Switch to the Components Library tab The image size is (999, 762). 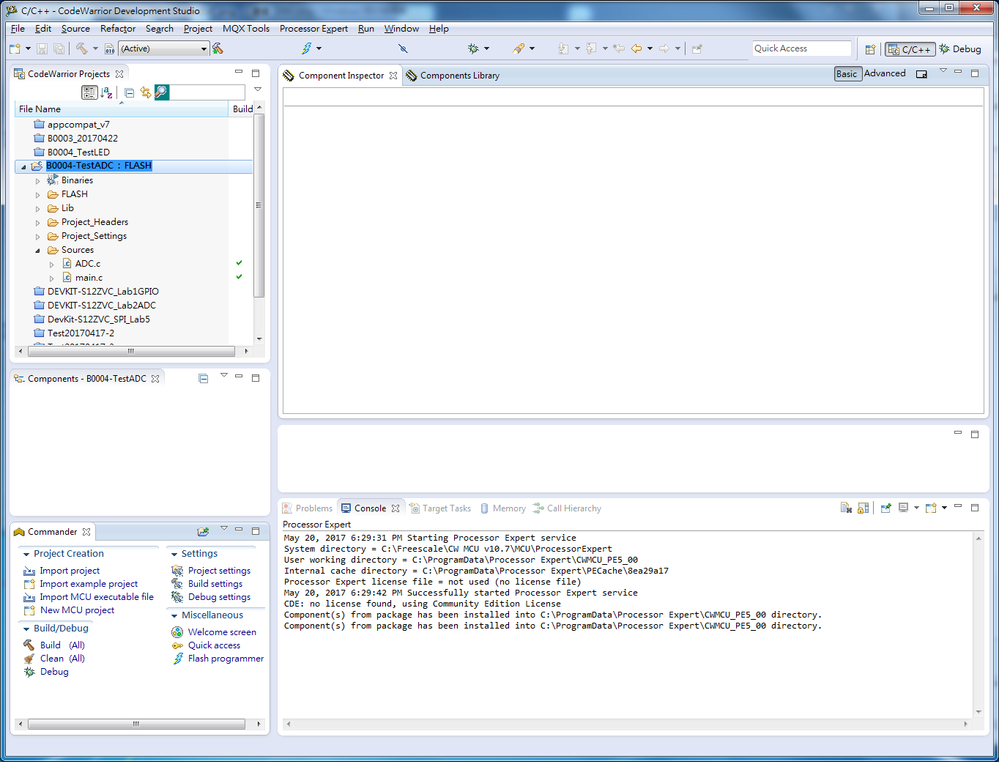453,75
